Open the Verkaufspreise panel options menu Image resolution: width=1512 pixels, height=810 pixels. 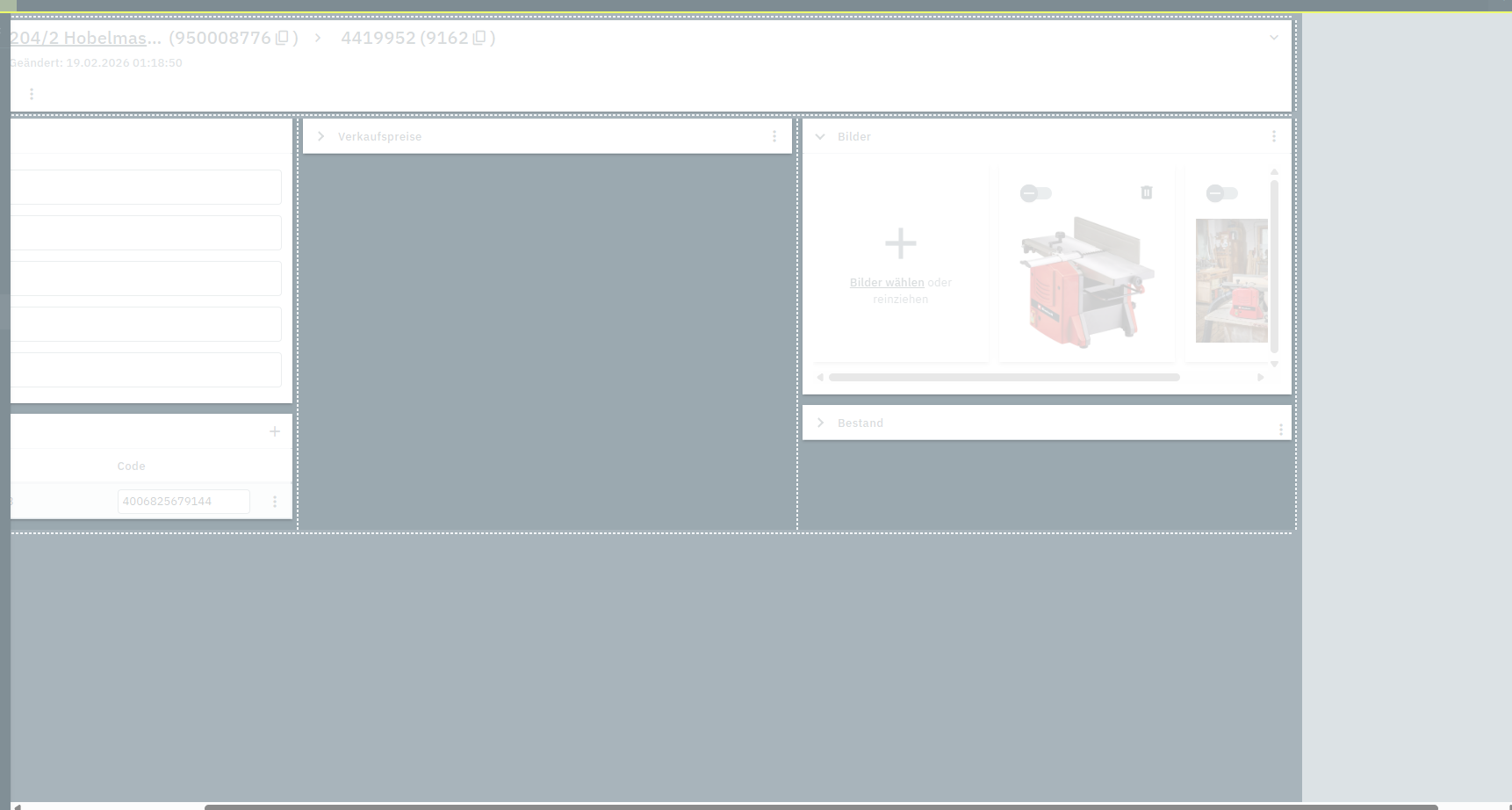[774, 136]
